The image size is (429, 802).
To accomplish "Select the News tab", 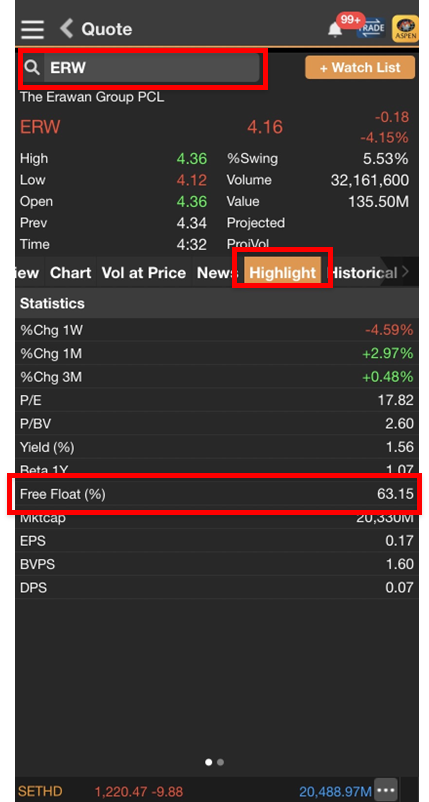I will pyautogui.click(x=217, y=273).
